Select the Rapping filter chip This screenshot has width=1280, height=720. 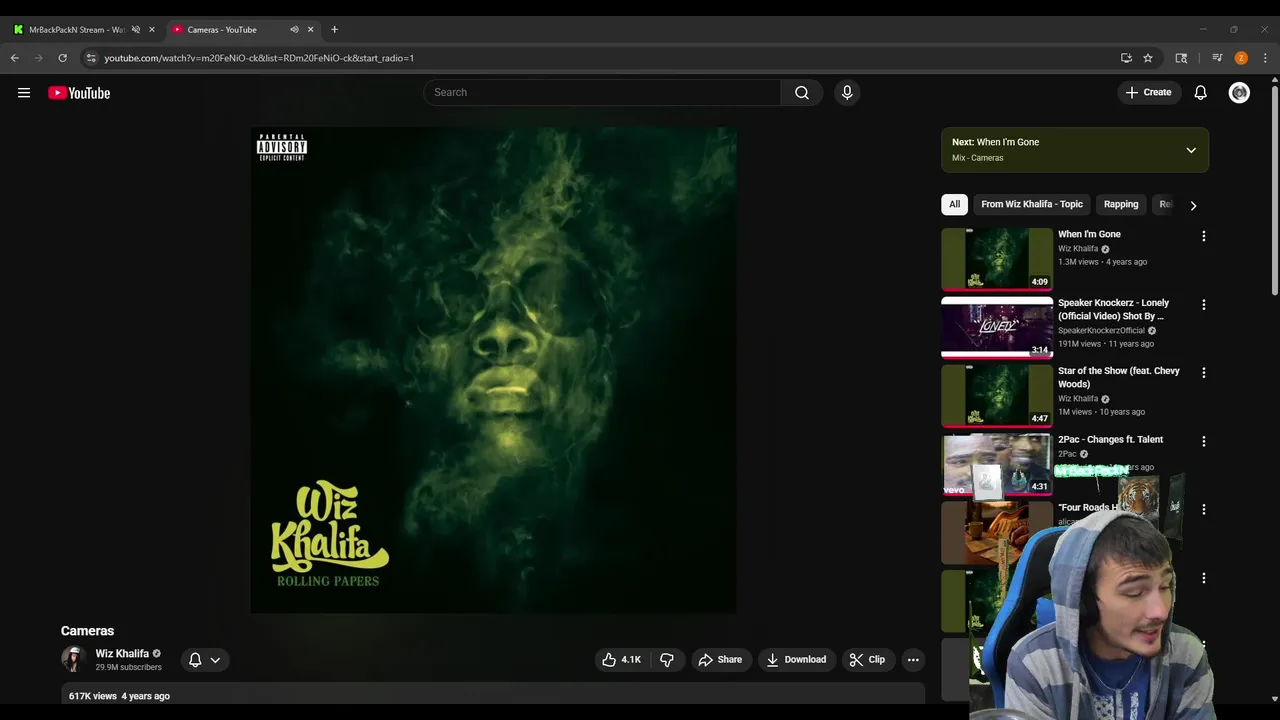click(x=1121, y=204)
